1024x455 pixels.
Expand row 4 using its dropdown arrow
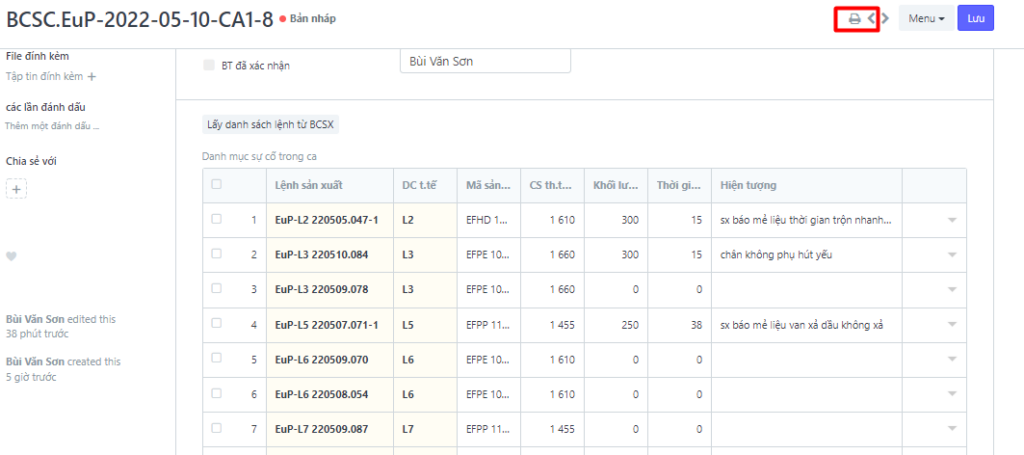pyautogui.click(x=951, y=325)
